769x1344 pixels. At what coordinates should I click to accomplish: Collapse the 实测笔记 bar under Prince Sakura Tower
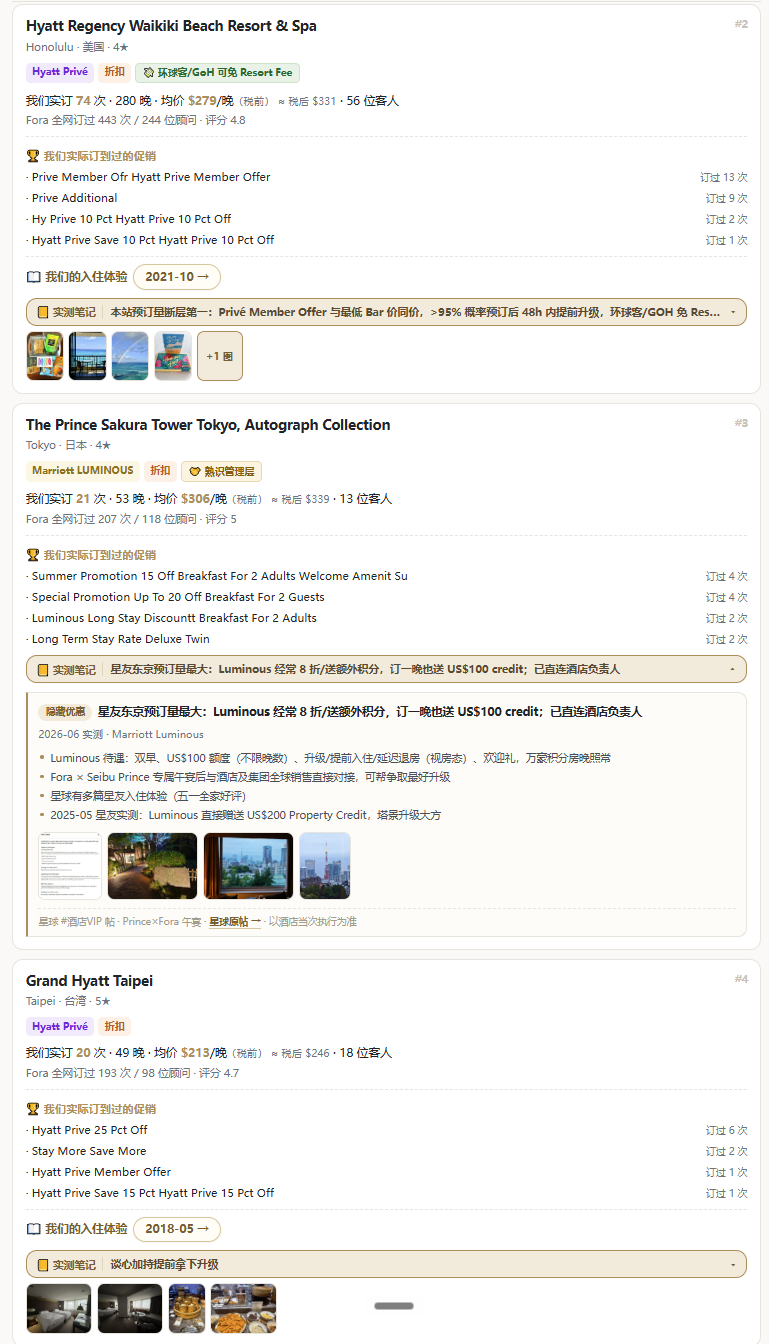(386, 670)
